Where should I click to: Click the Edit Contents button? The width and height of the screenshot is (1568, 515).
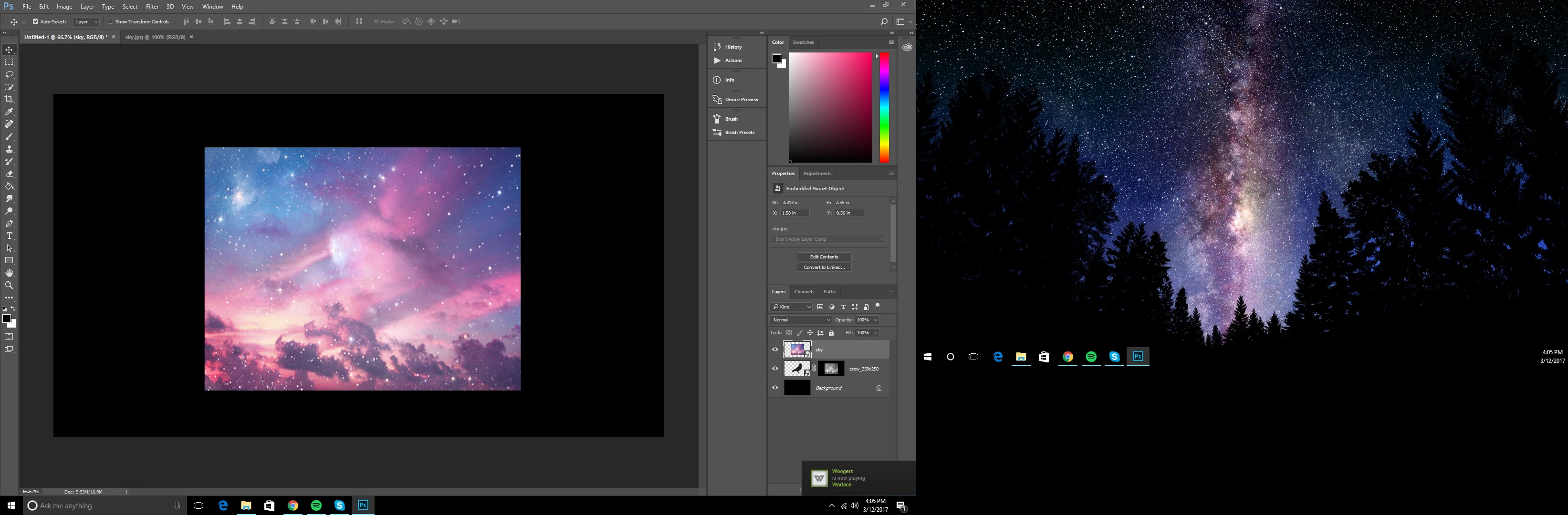(824, 257)
